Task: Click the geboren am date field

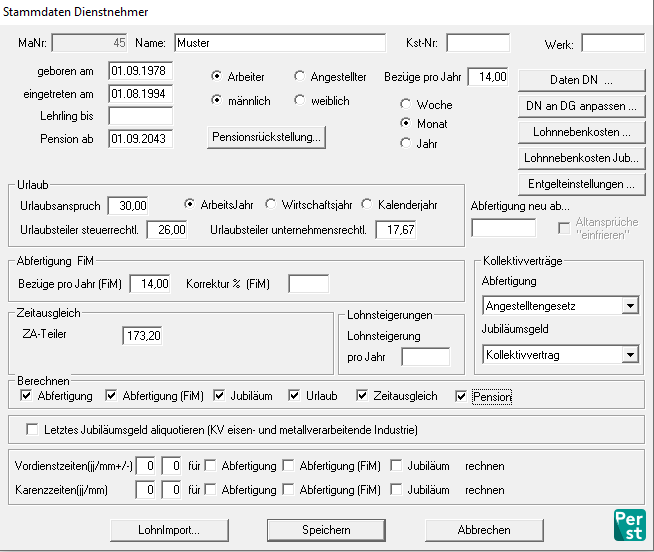Action: 141,71
